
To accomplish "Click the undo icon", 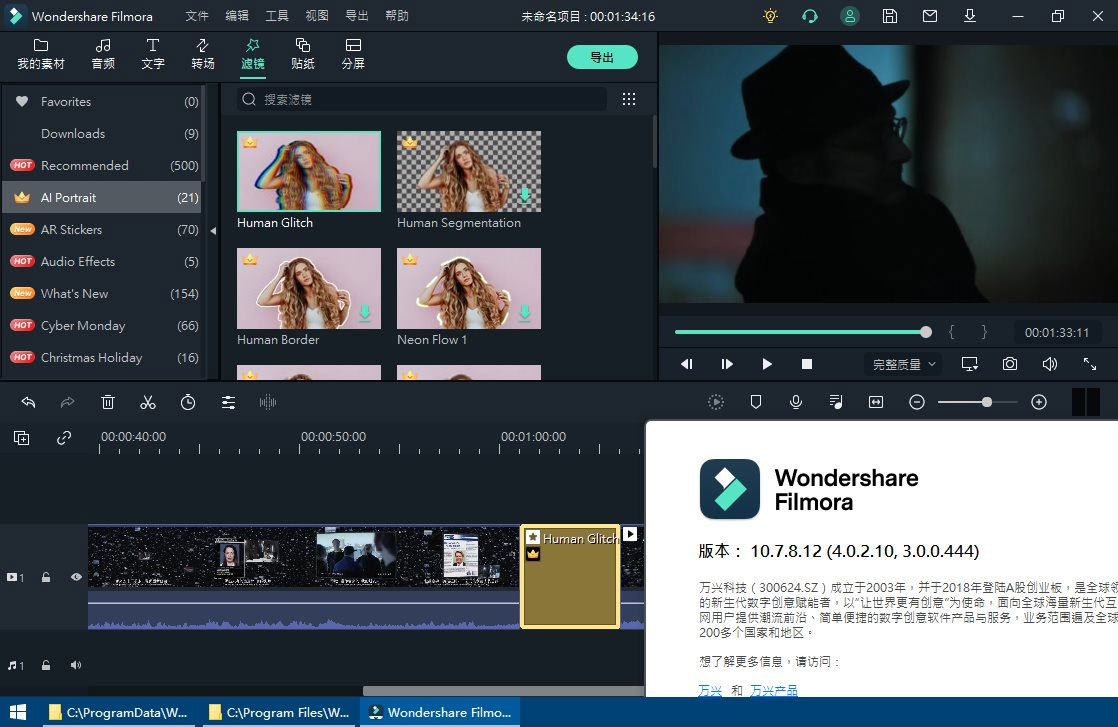I will [x=28, y=401].
